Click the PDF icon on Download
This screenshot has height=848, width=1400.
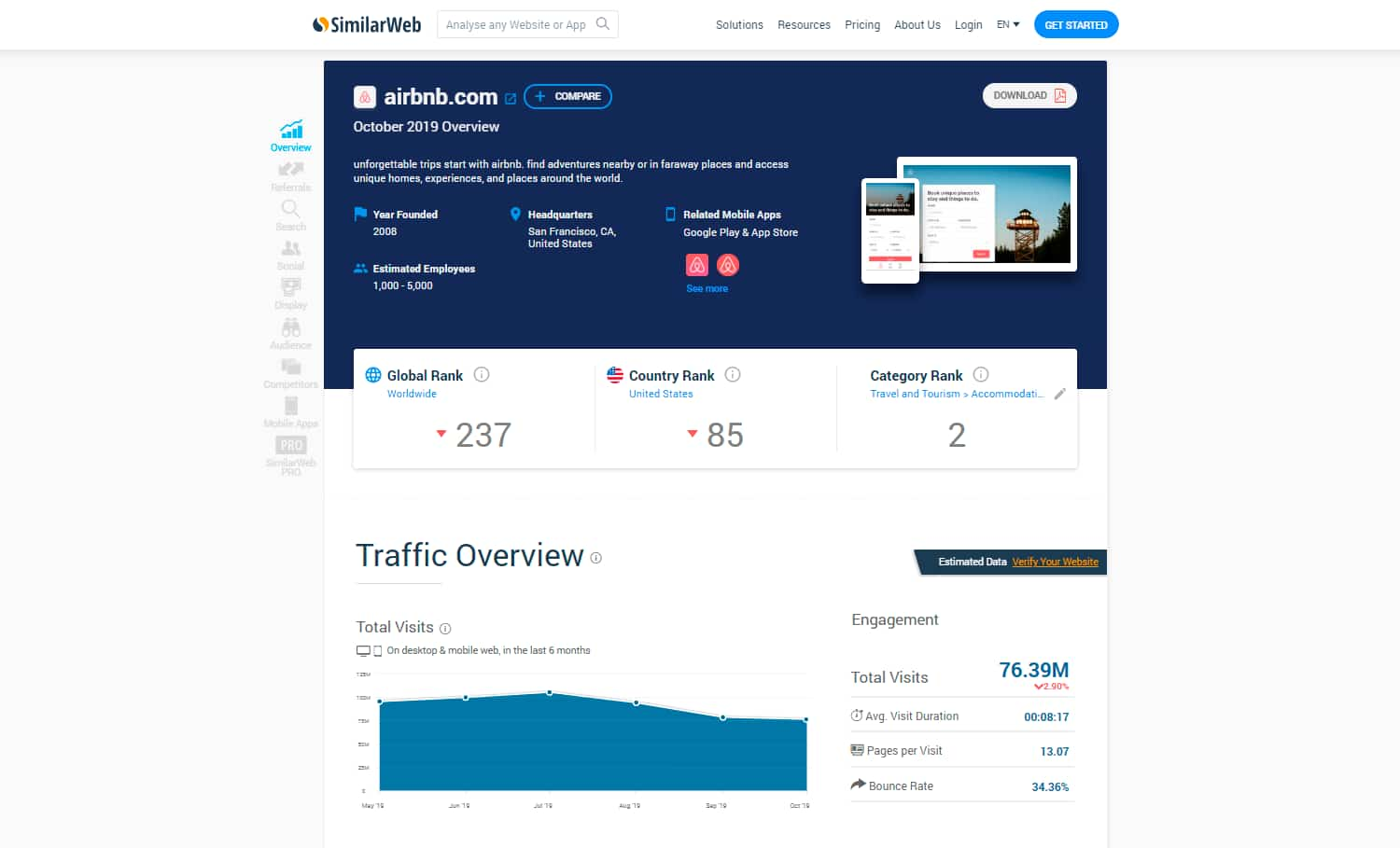pos(1060,95)
